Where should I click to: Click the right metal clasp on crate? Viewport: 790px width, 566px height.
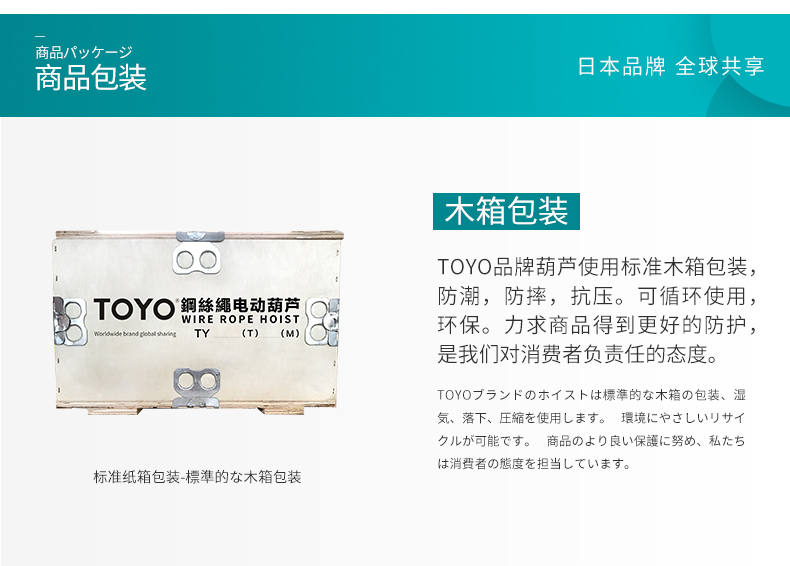[322, 322]
